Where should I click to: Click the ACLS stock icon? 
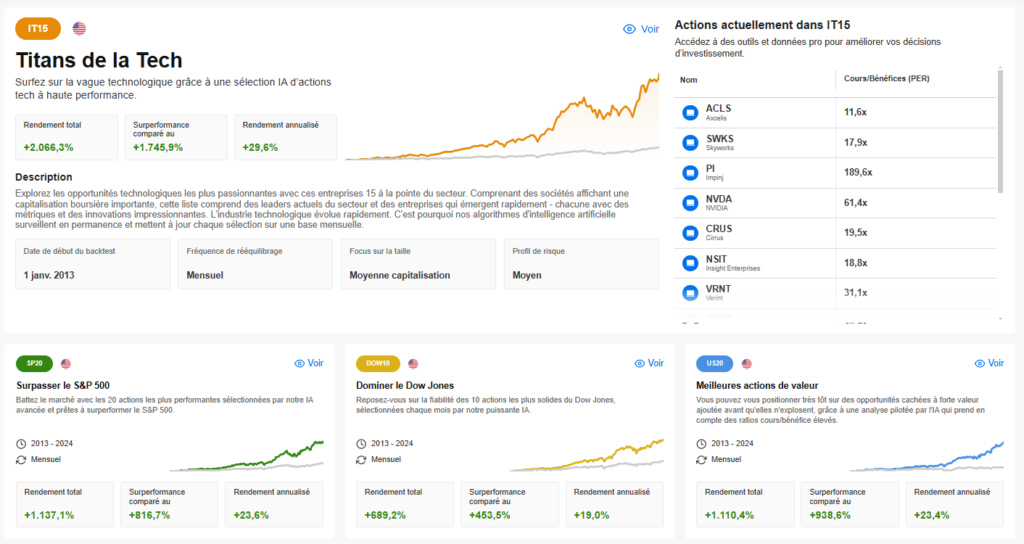click(x=689, y=113)
